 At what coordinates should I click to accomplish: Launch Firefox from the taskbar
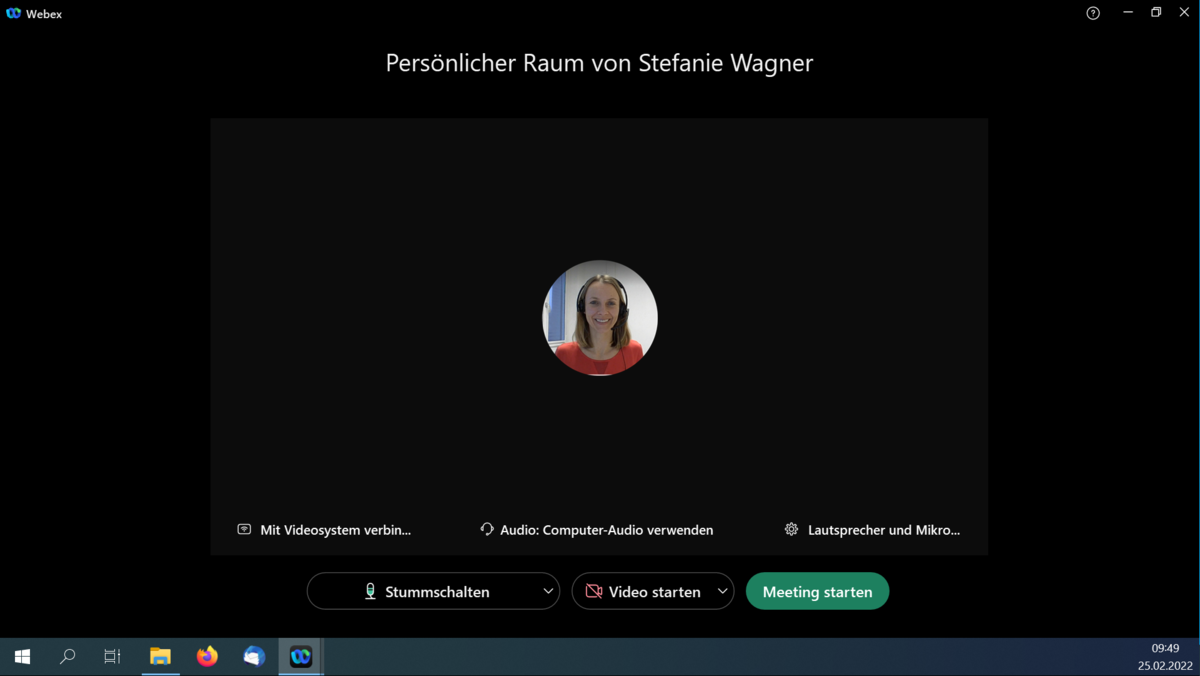coord(207,657)
